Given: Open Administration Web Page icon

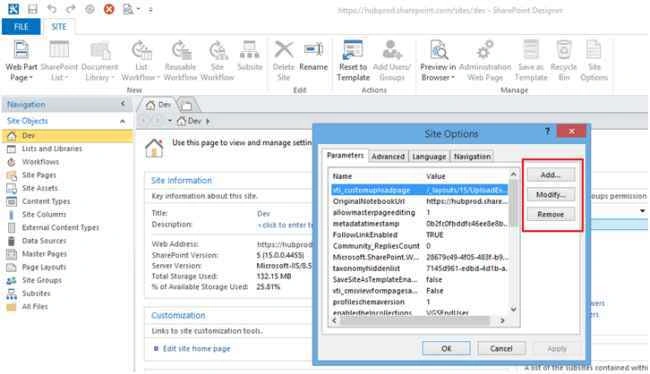Looking at the screenshot, I should (485, 50).
